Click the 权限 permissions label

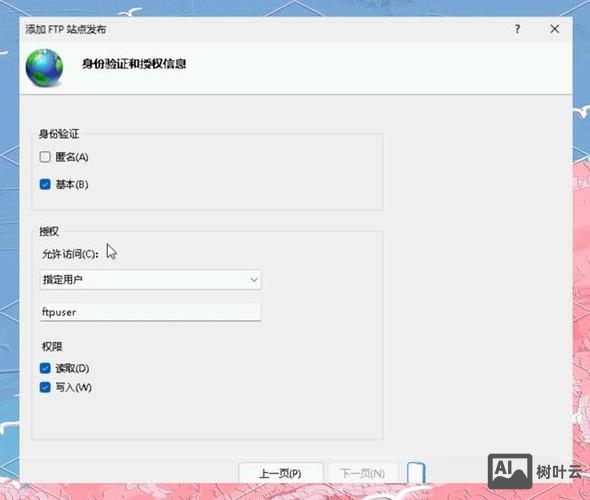tap(52, 346)
